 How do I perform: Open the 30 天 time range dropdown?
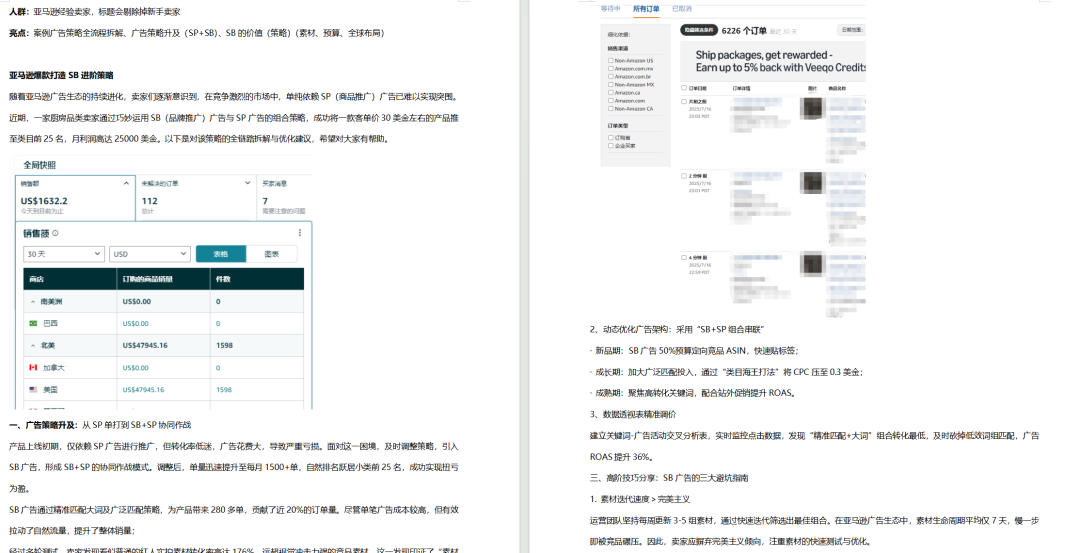[63, 254]
